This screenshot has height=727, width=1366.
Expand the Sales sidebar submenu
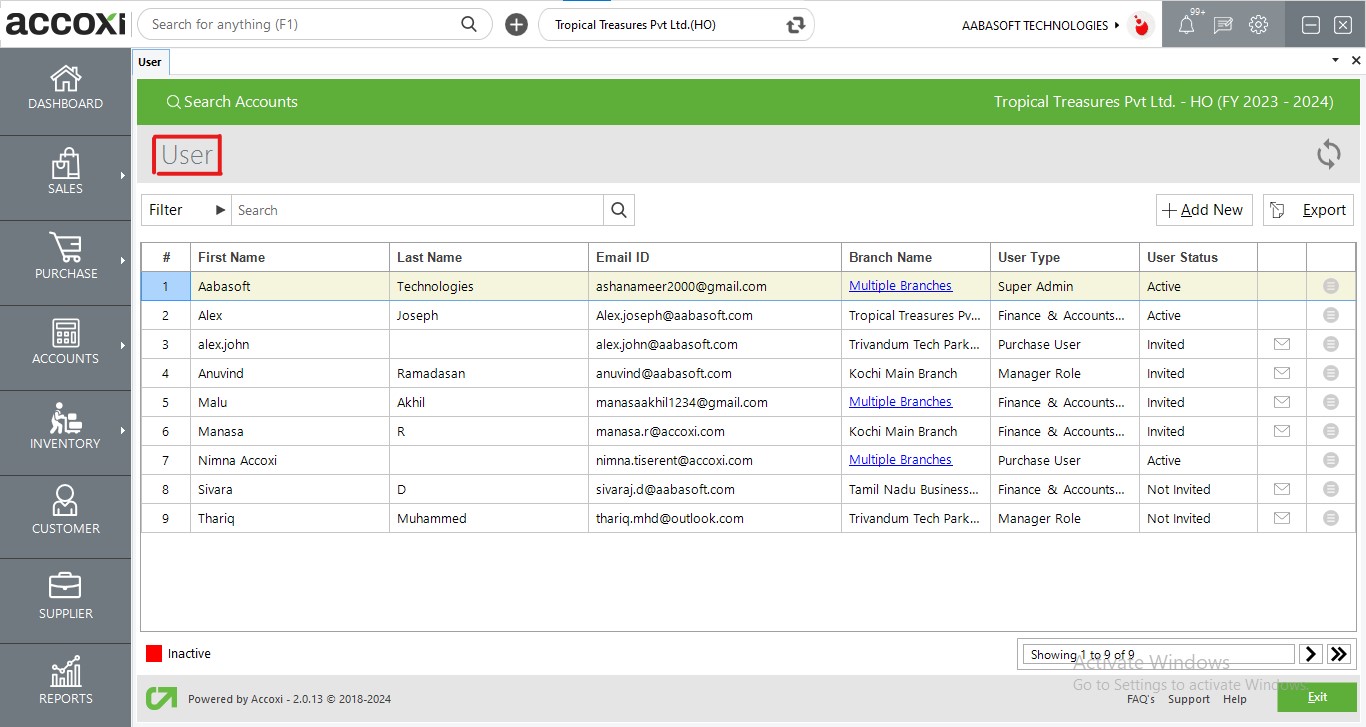click(x=123, y=176)
